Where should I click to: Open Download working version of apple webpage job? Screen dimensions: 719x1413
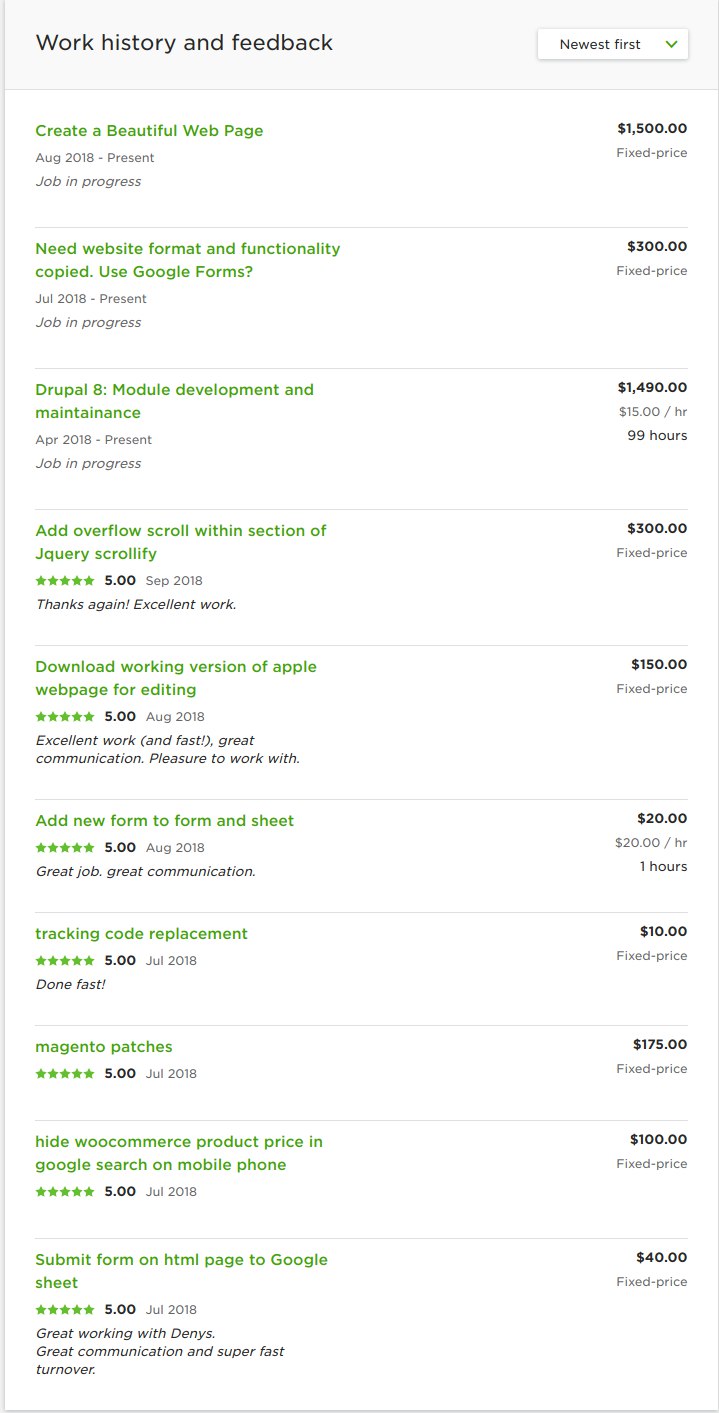(175, 678)
